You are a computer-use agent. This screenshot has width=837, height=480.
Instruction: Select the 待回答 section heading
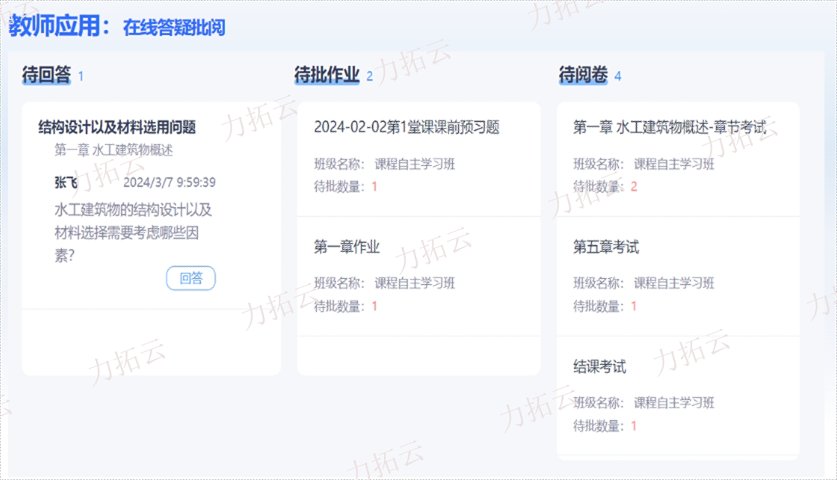46,75
